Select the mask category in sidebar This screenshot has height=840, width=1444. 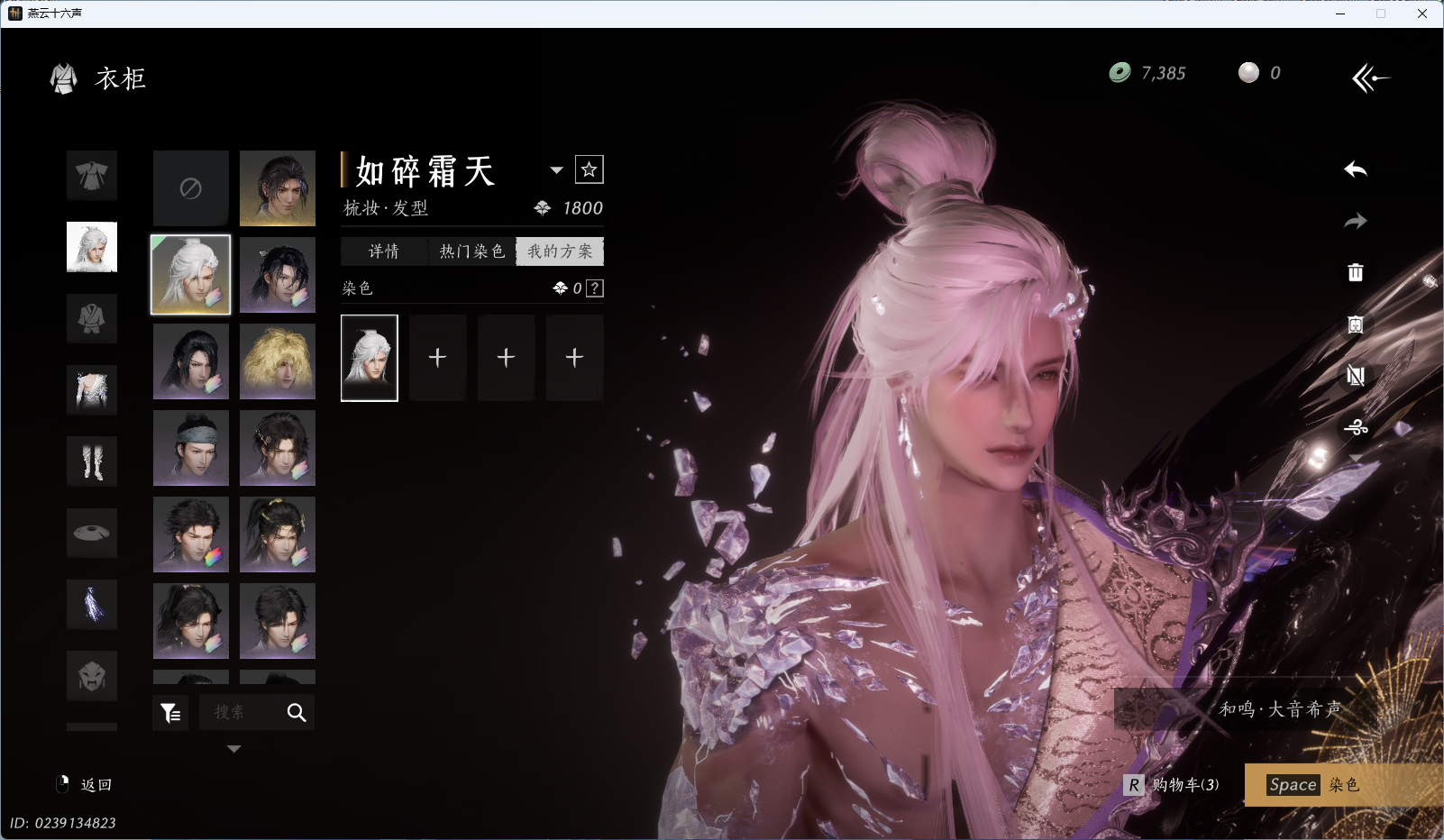(92, 676)
